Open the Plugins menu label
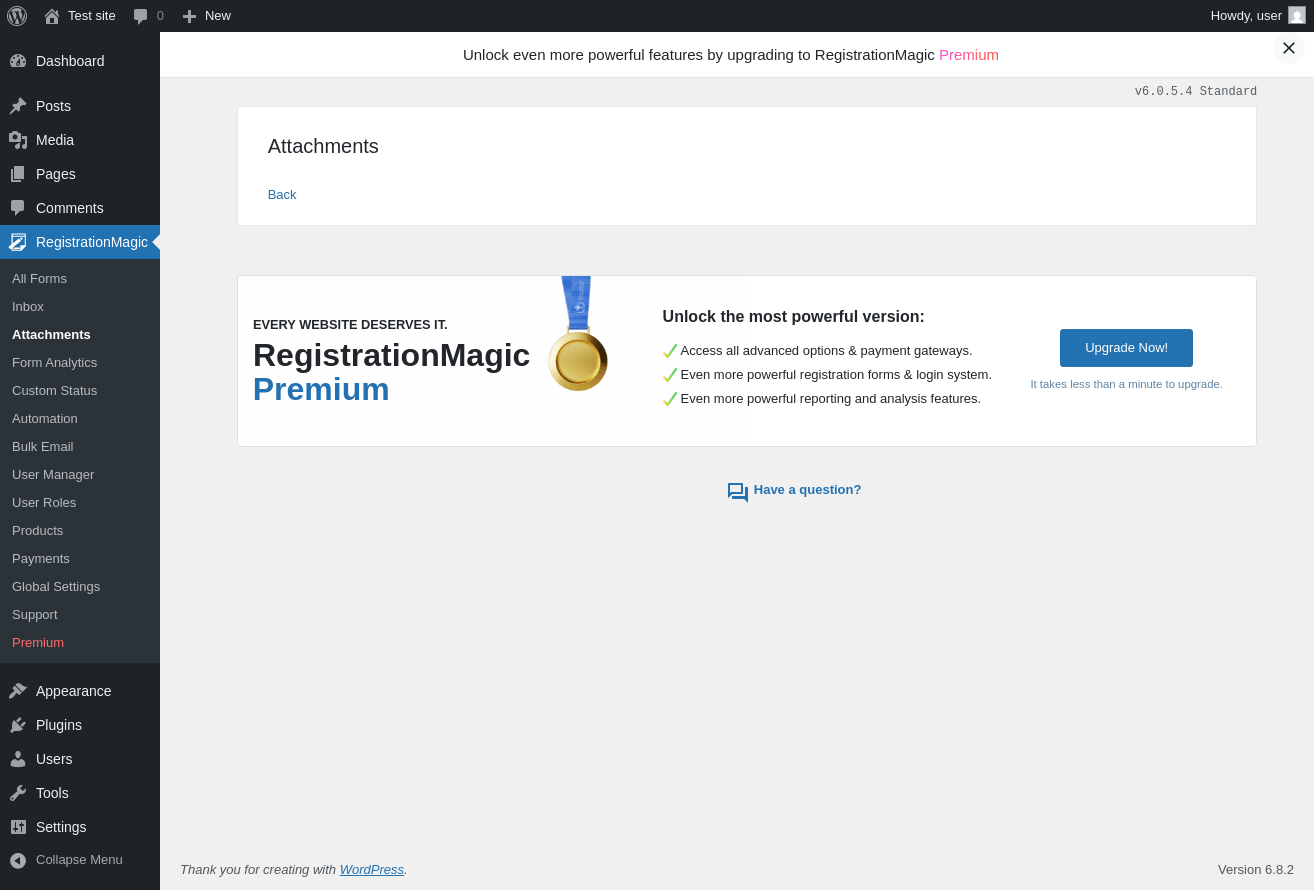This screenshot has height=890, width=1314. click(x=59, y=725)
